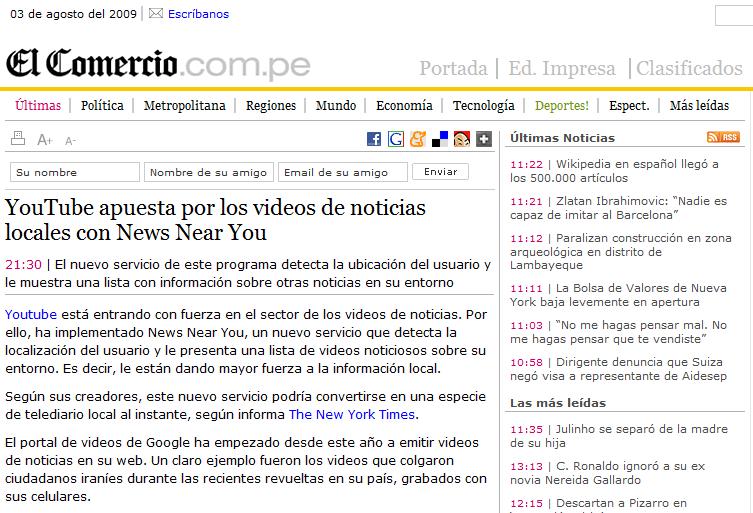Open the Regiones tab
Screen dimensions: 753x513
tap(271, 105)
